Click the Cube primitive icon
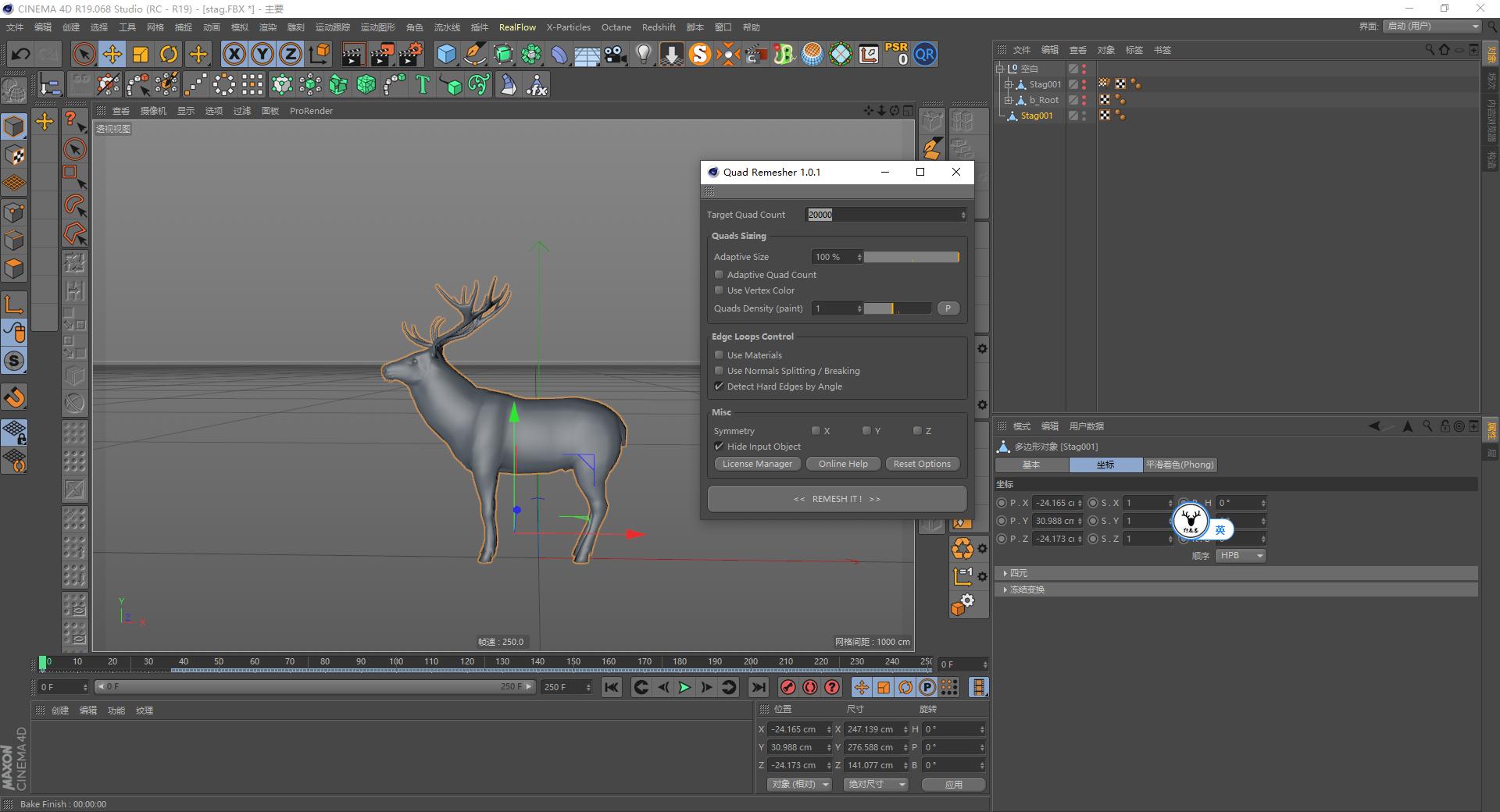Viewport: 1500px width, 812px height. [x=447, y=54]
